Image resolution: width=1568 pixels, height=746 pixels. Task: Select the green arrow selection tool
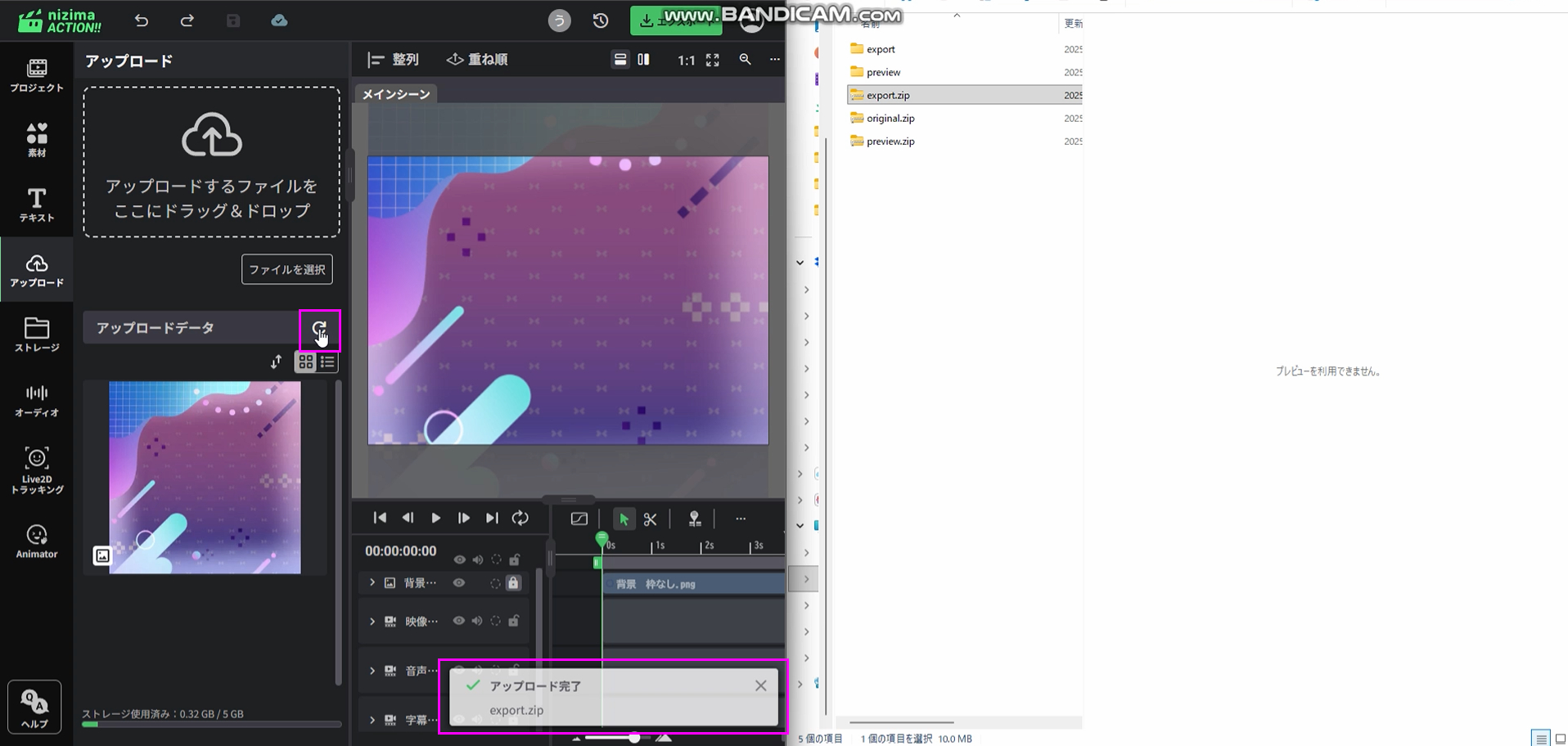[x=624, y=519]
